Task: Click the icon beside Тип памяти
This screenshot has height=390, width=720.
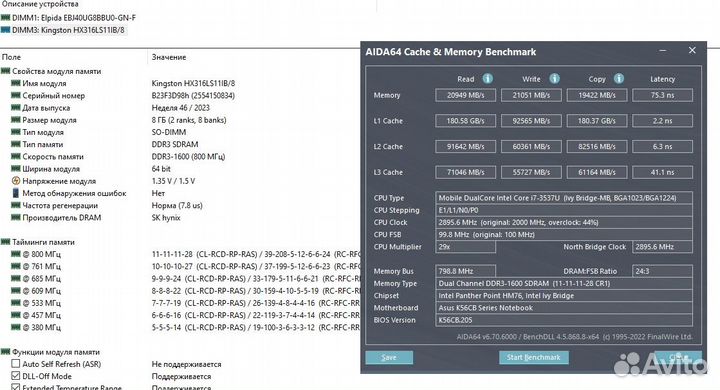Action: click(16, 144)
